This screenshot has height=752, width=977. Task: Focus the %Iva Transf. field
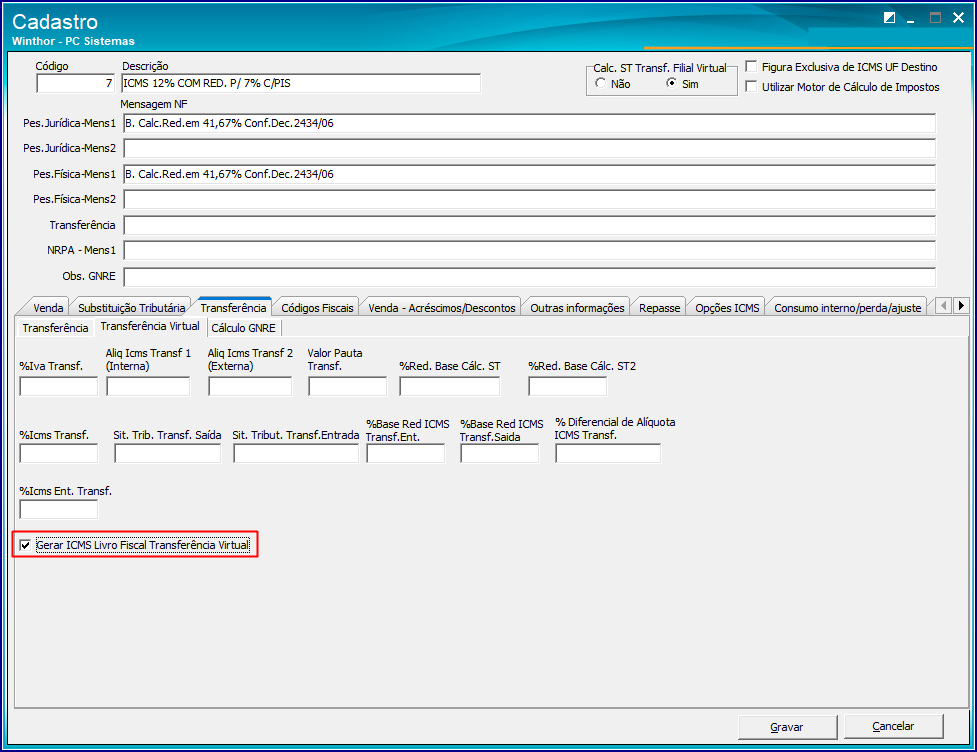(x=59, y=386)
